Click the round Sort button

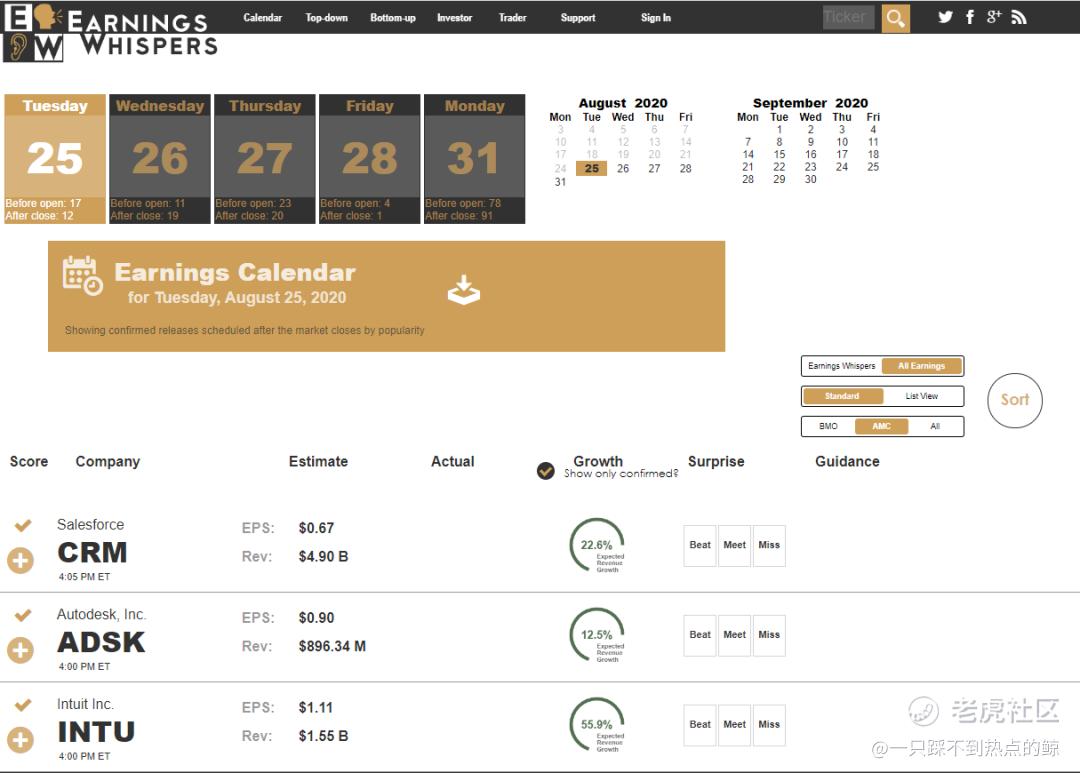[x=1015, y=400]
